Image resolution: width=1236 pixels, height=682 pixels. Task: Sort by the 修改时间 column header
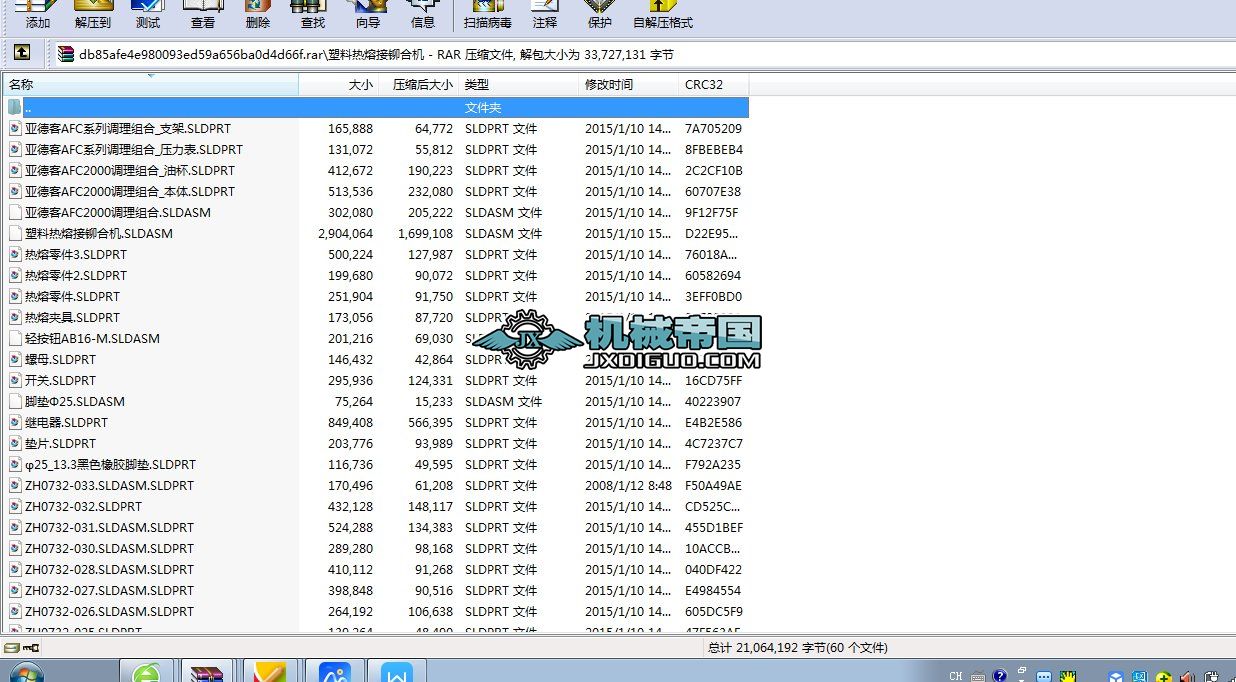(x=628, y=85)
